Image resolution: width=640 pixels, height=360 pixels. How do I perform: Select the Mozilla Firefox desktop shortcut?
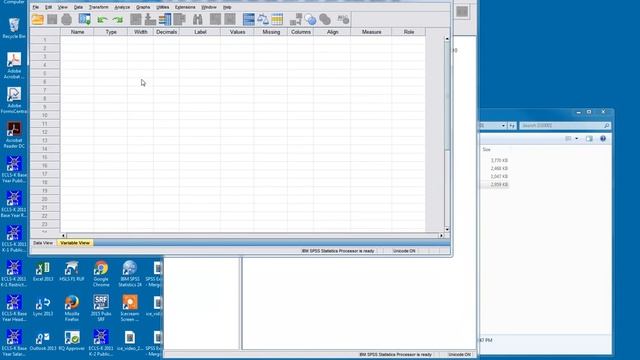(72, 309)
